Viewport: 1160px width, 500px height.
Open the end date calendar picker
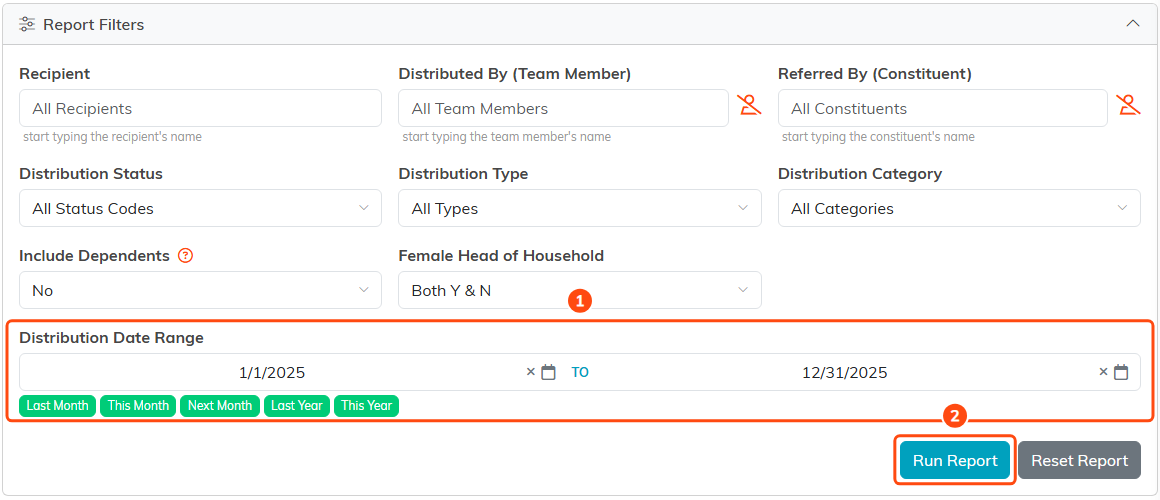[x=1122, y=372]
